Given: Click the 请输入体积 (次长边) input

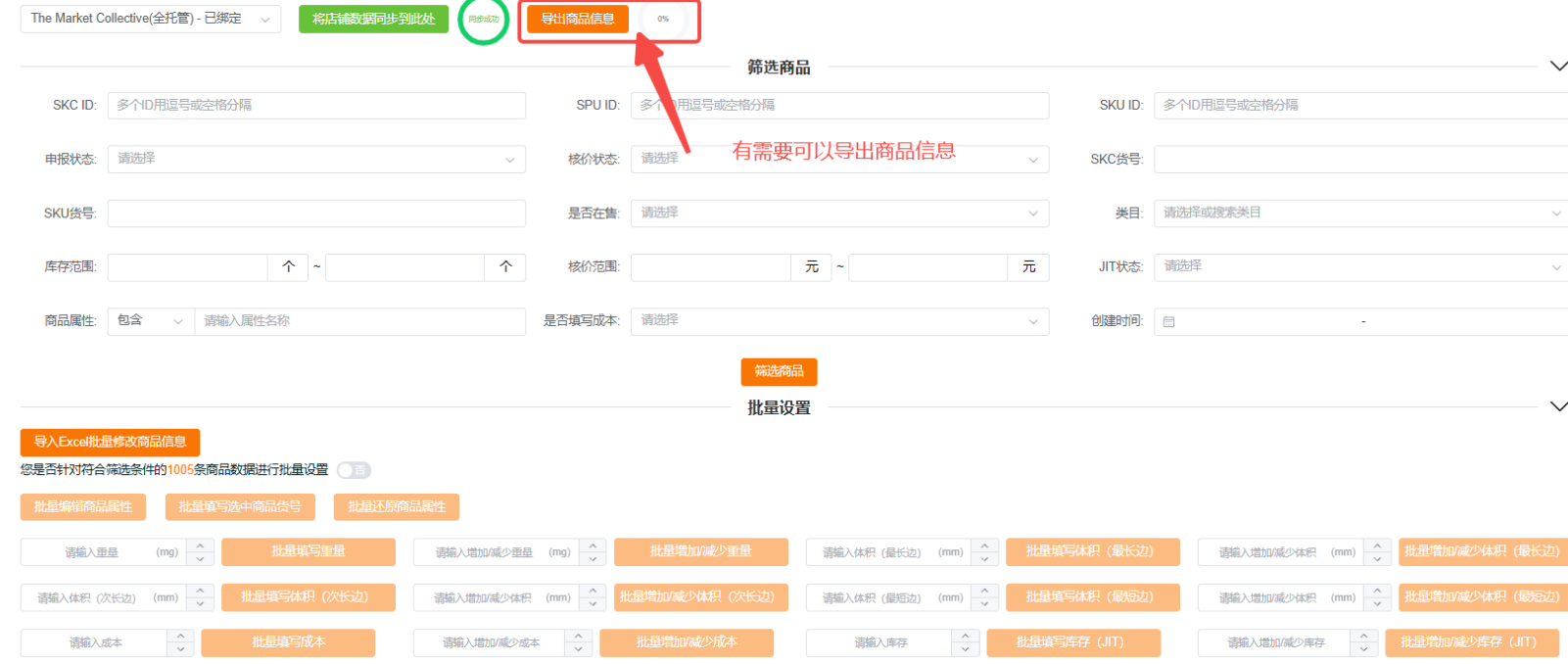Looking at the screenshot, I should [x=105, y=597].
